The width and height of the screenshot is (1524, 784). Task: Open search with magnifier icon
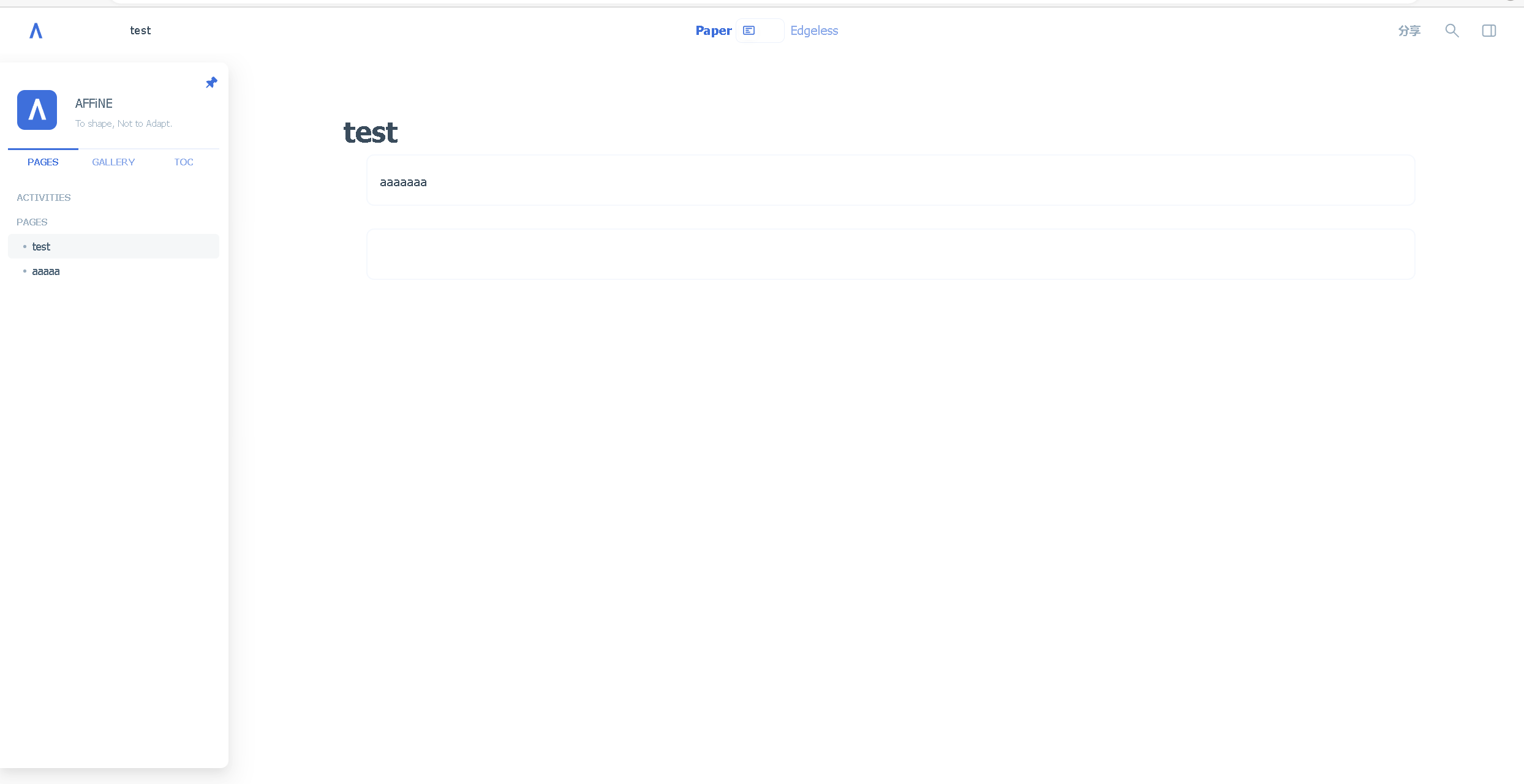pos(1452,31)
